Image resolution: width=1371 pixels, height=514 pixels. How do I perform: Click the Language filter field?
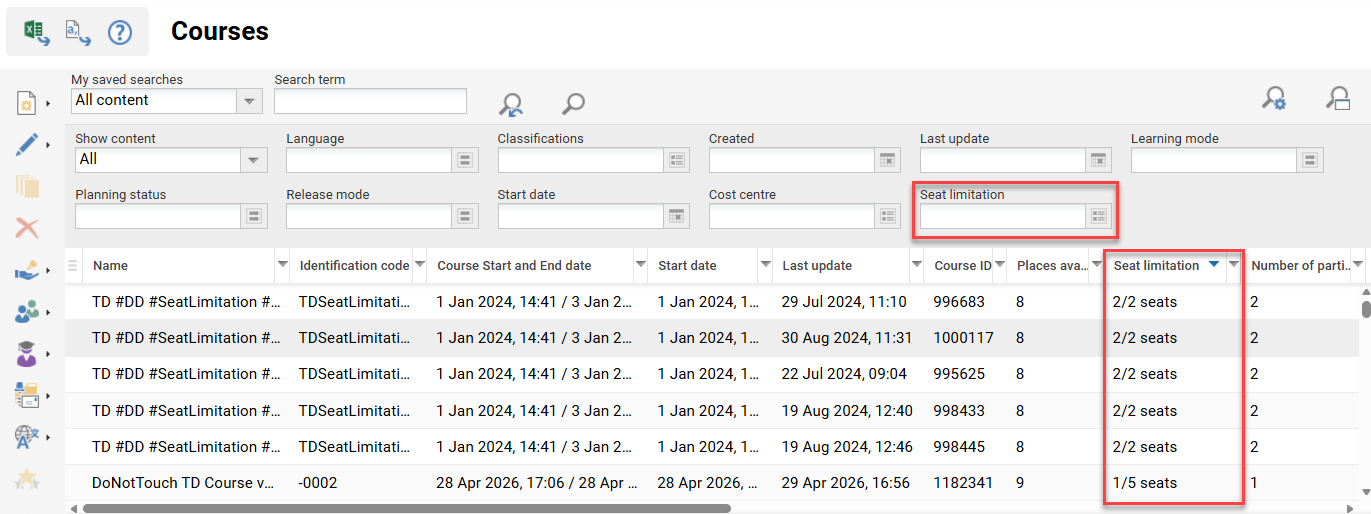[x=369, y=160]
